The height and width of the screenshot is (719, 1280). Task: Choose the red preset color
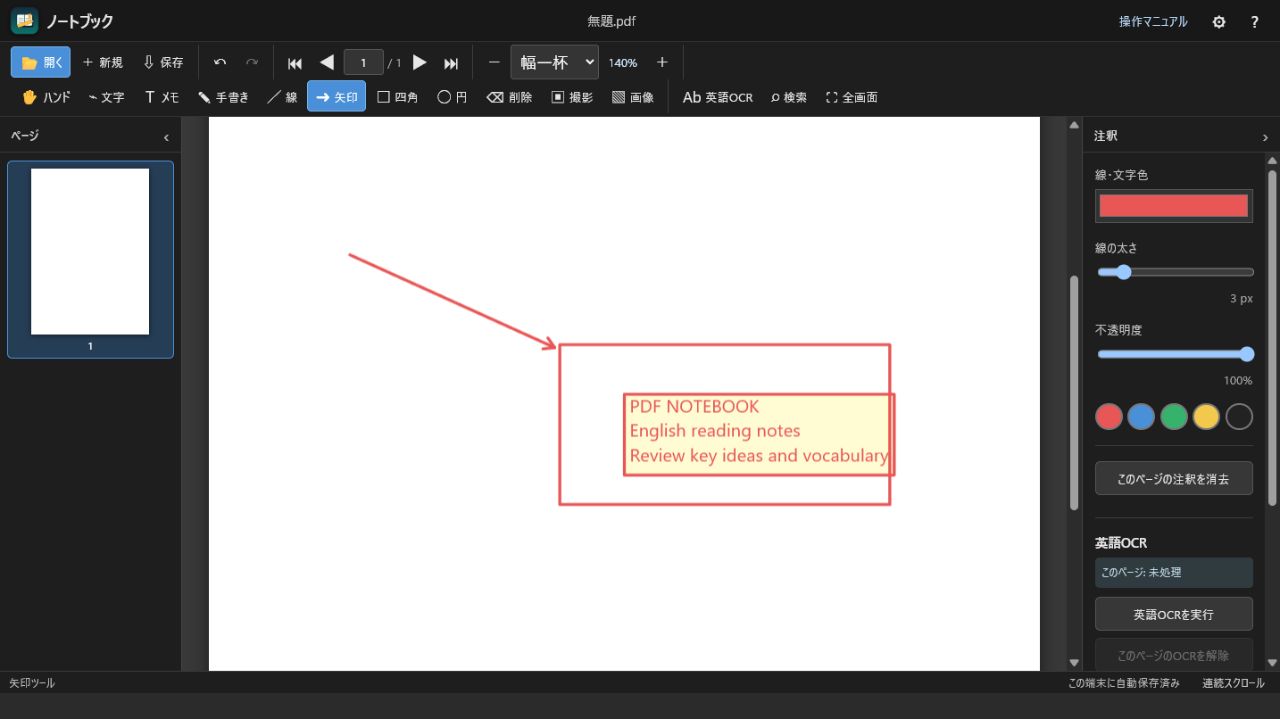coord(1109,417)
